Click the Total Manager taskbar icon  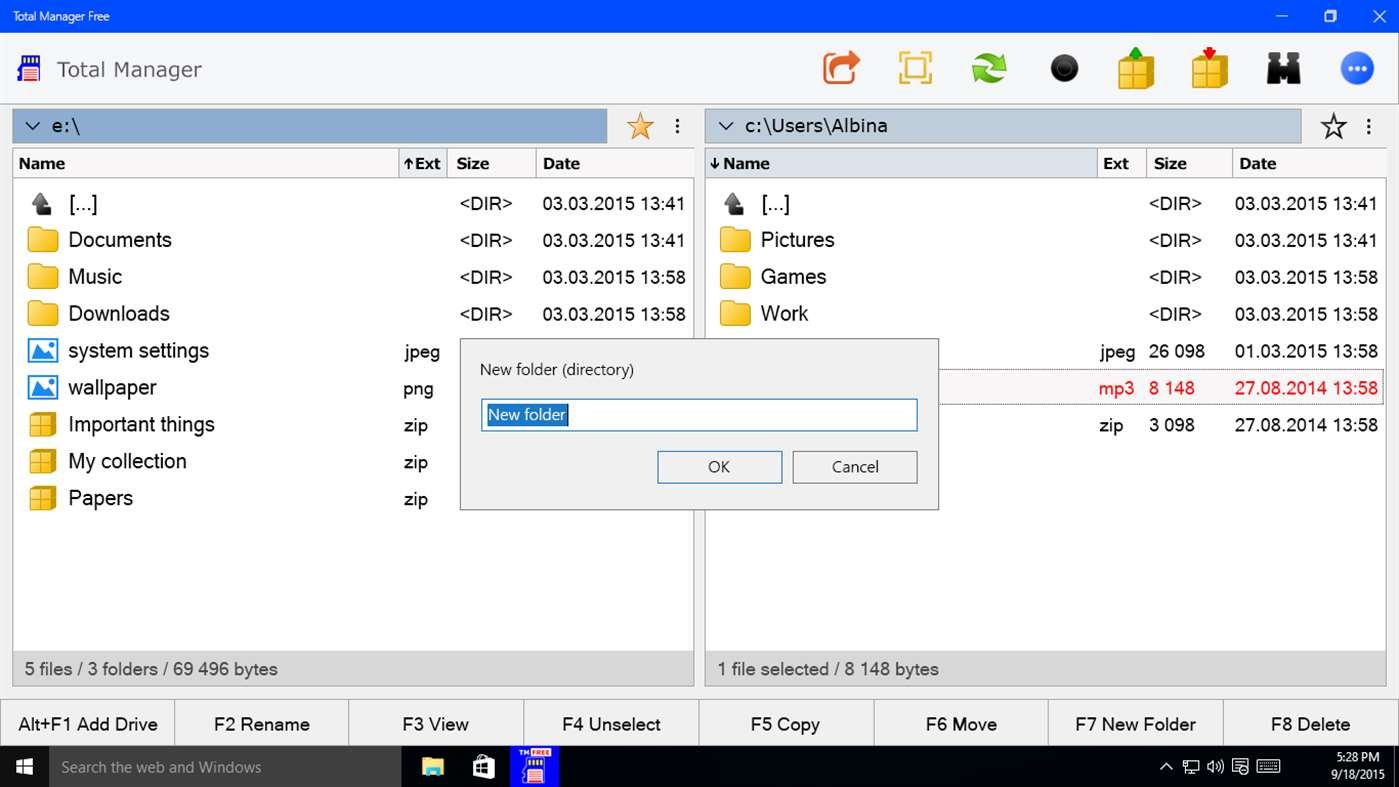tap(534, 767)
